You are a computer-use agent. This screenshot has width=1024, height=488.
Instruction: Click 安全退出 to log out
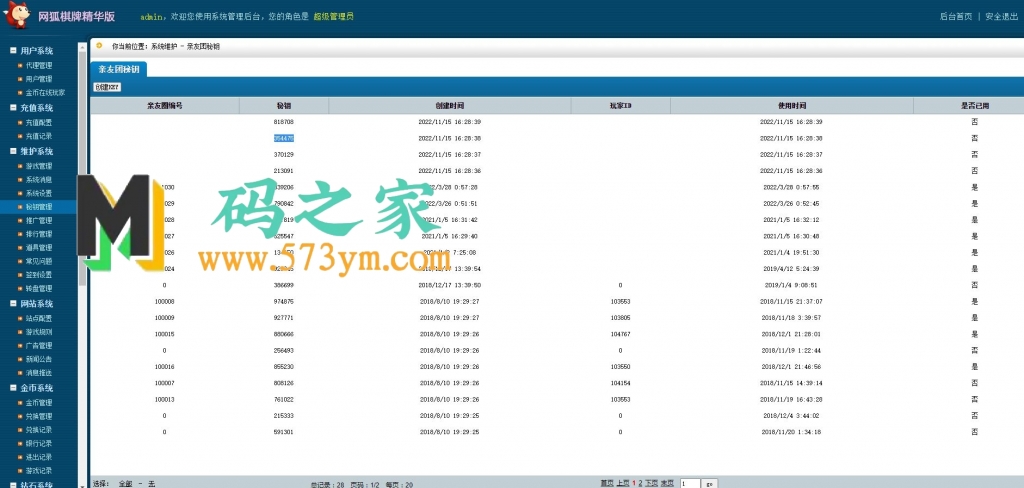(x=1001, y=16)
